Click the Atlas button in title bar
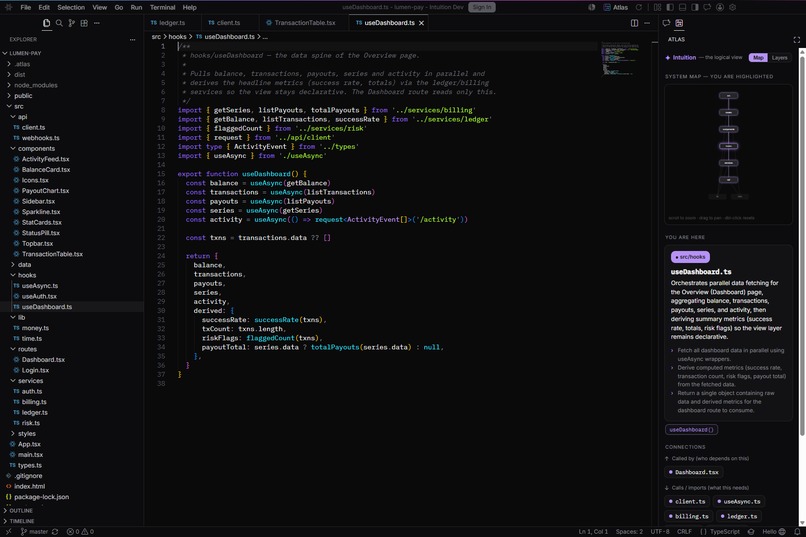 pos(616,7)
